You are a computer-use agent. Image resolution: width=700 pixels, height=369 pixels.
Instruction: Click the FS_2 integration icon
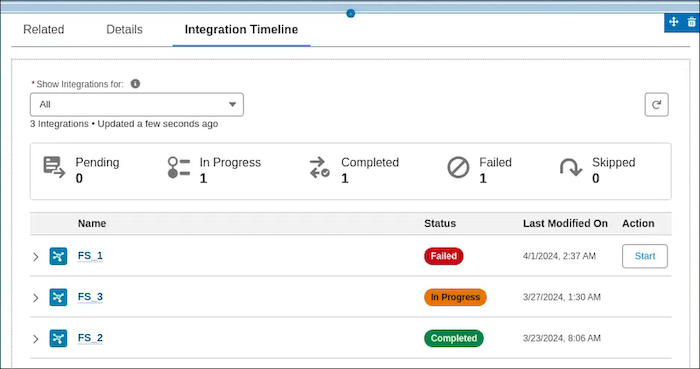(58, 338)
